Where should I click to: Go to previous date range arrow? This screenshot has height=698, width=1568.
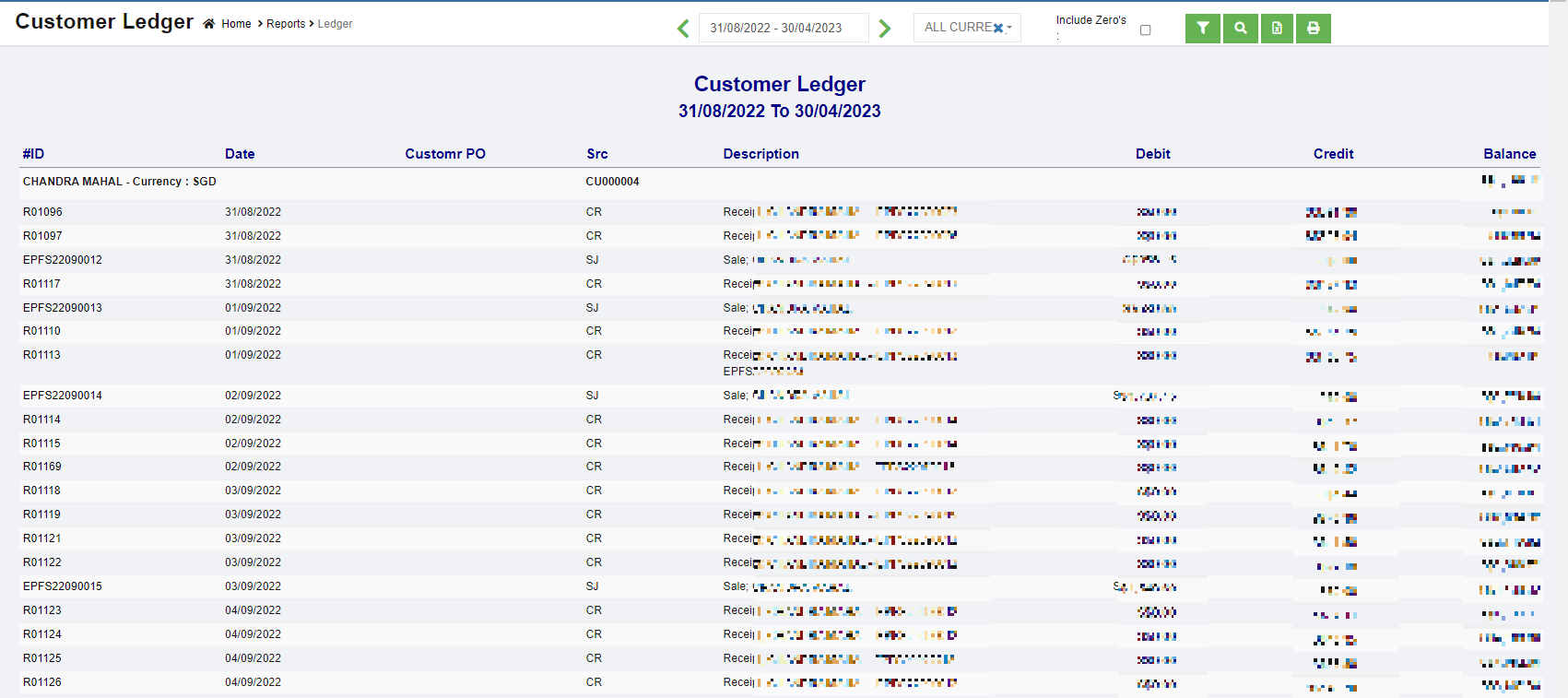point(683,29)
